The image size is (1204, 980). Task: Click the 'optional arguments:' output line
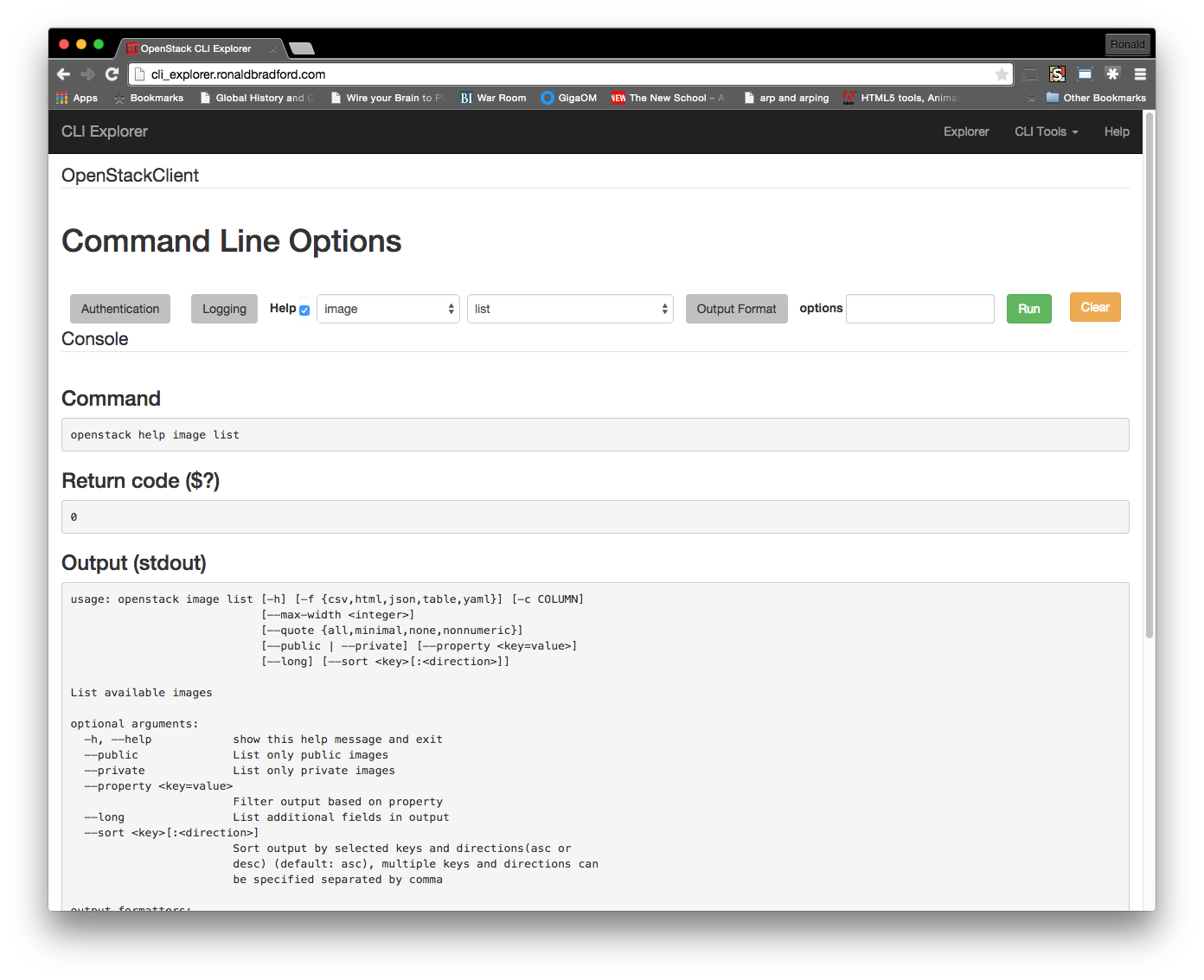[x=134, y=724]
